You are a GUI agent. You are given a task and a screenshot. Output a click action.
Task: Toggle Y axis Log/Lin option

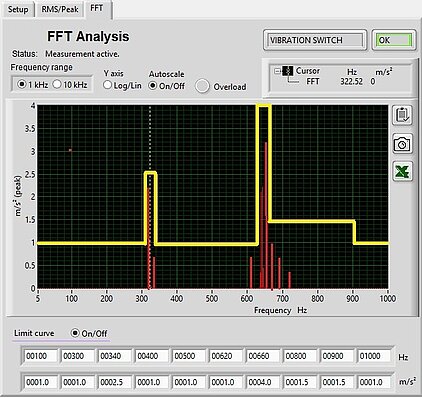pos(107,85)
